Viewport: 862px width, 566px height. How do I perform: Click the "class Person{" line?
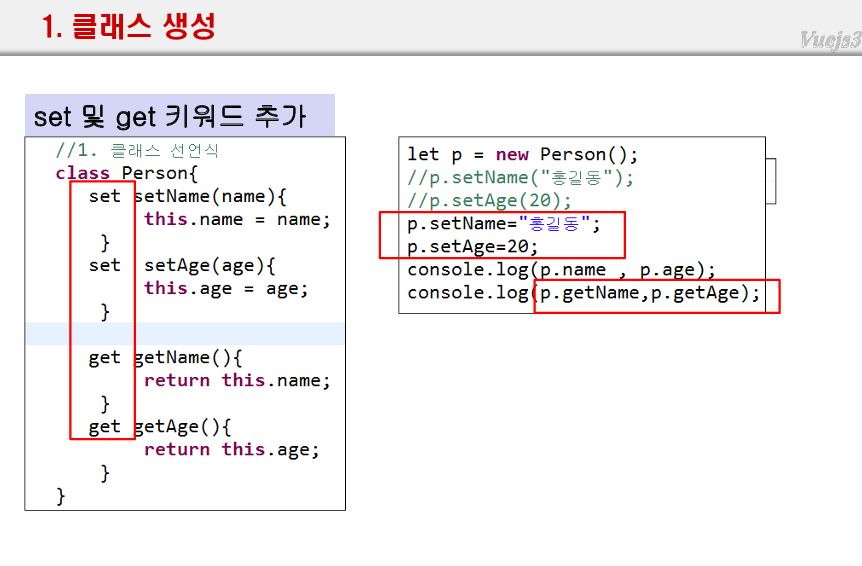pyautogui.click(x=126, y=173)
